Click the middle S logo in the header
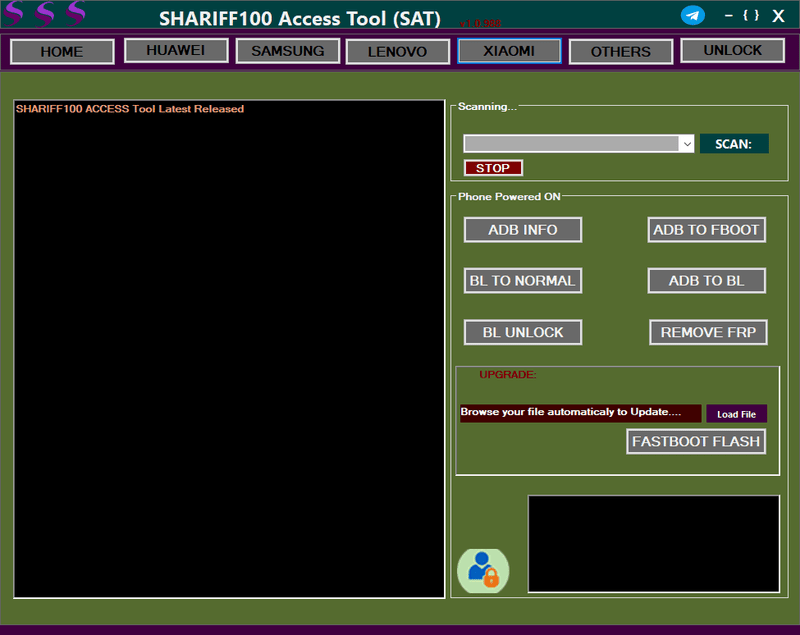800x635 pixels. (44, 14)
